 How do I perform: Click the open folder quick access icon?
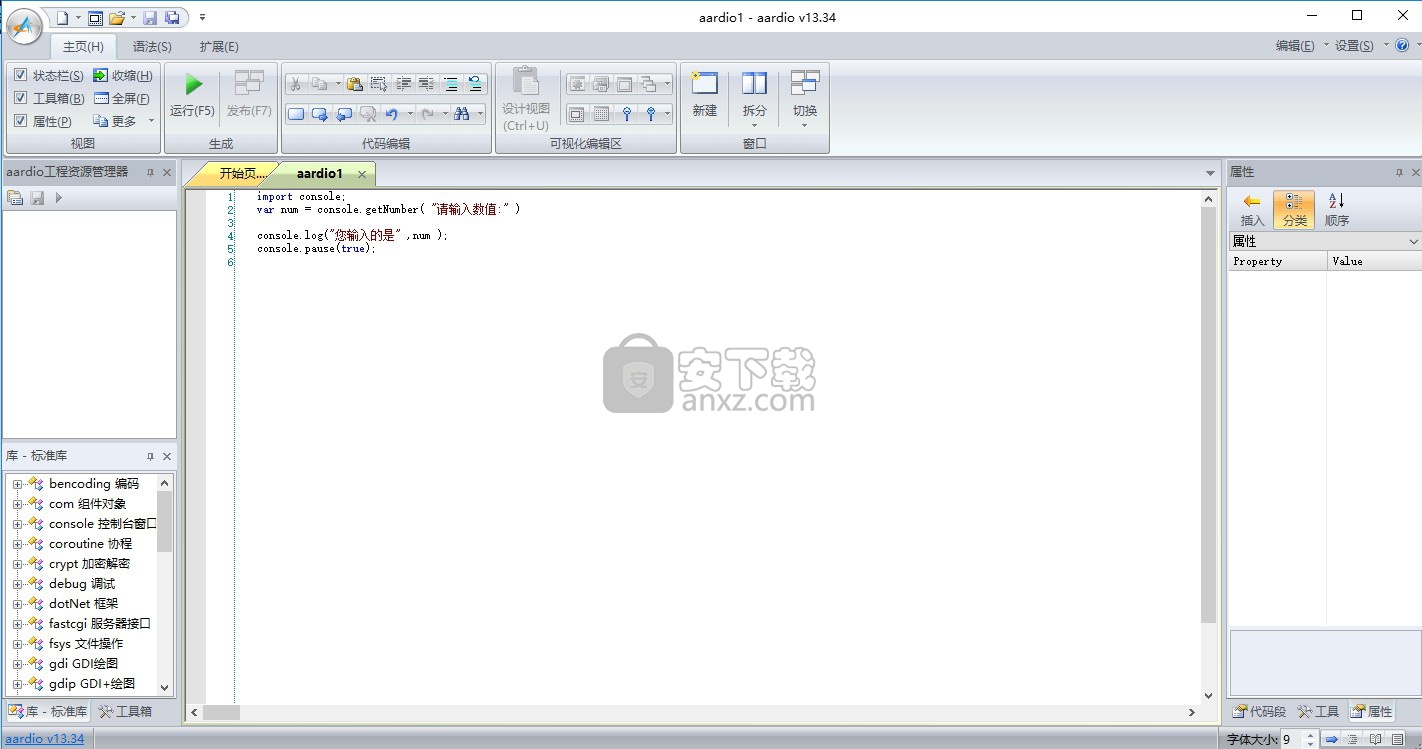coord(117,17)
